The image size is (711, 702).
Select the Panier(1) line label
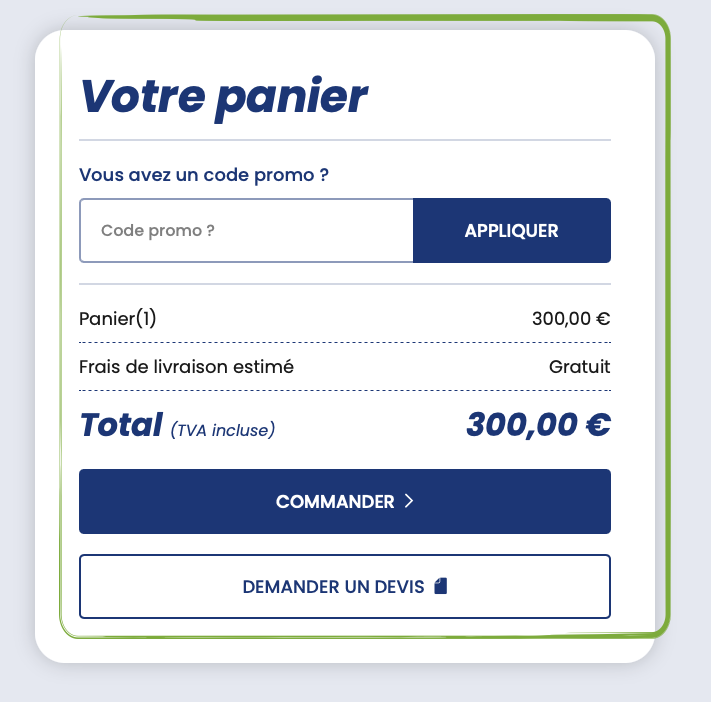coord(118,319)
